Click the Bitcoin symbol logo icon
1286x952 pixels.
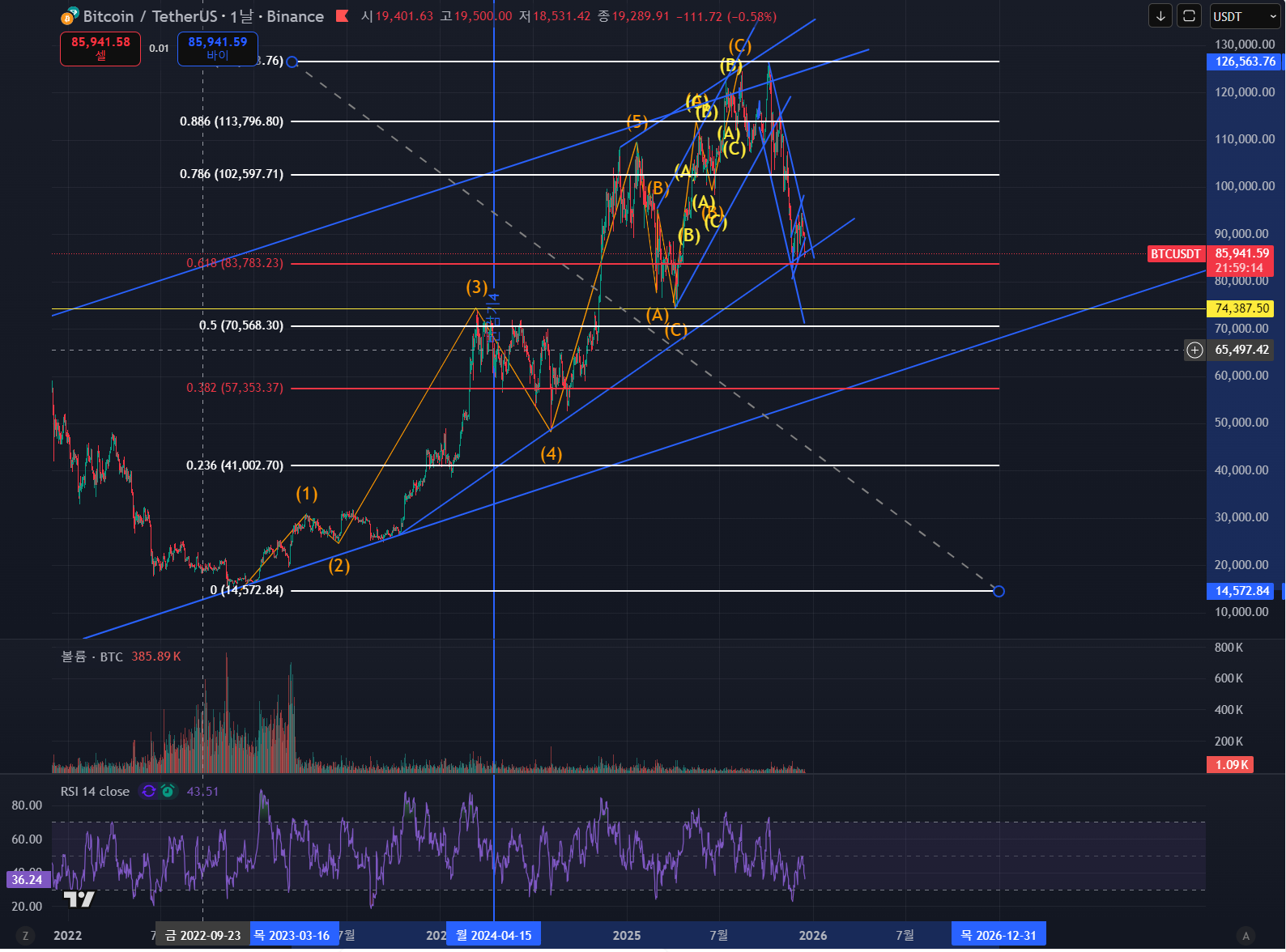(x=70, y=16)
